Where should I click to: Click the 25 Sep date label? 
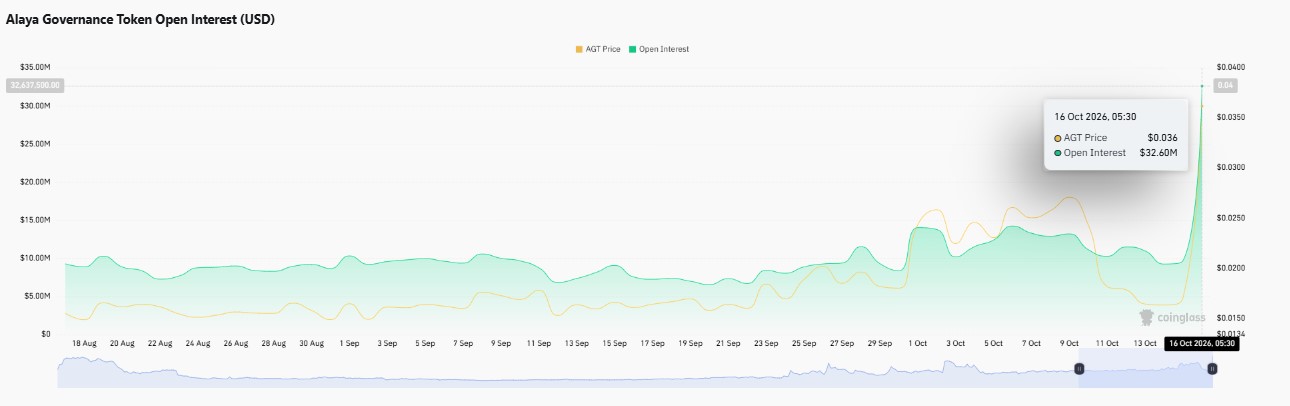click(x=803, y=343)
